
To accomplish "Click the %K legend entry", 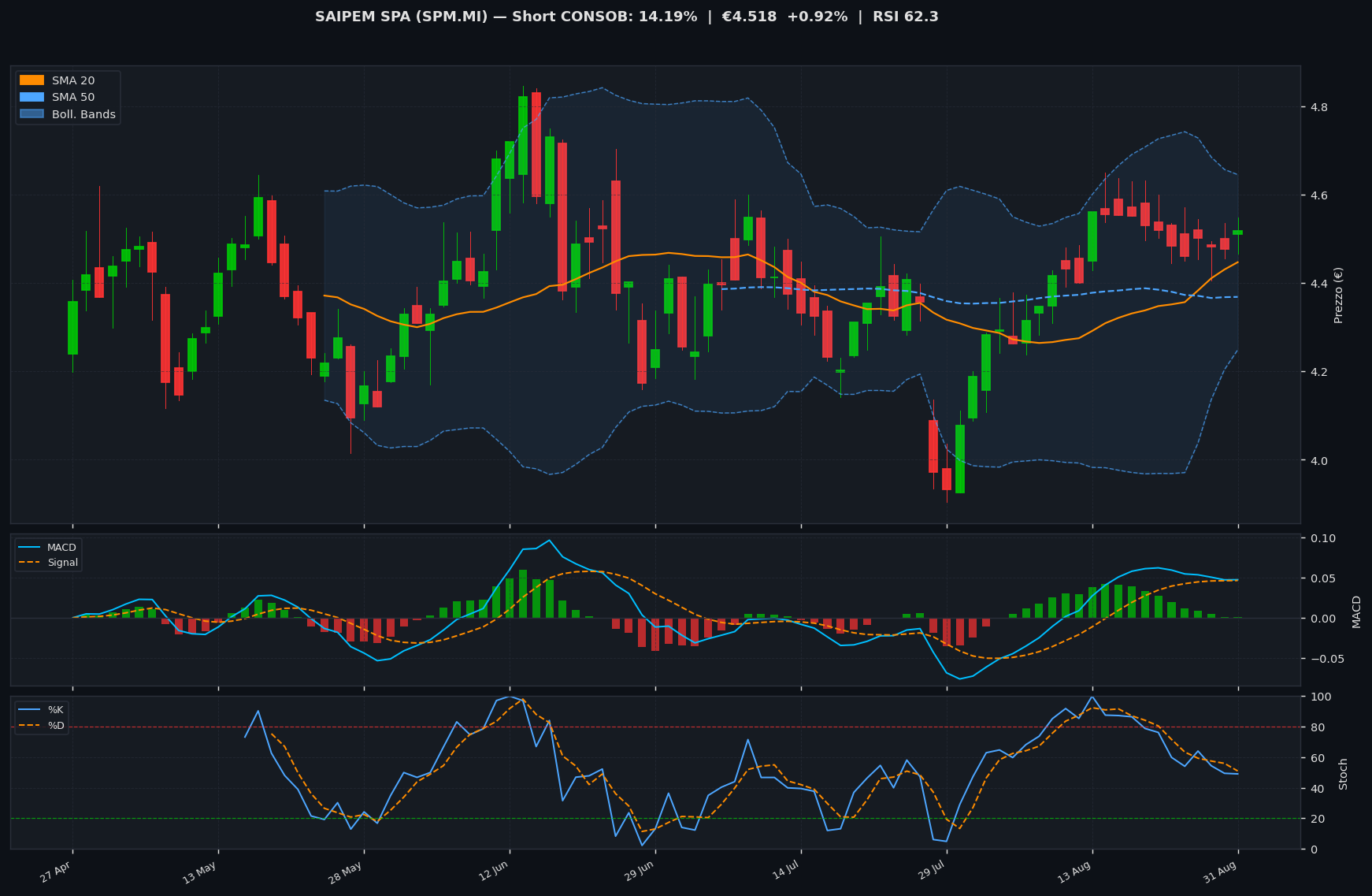I will click(42, 710).
